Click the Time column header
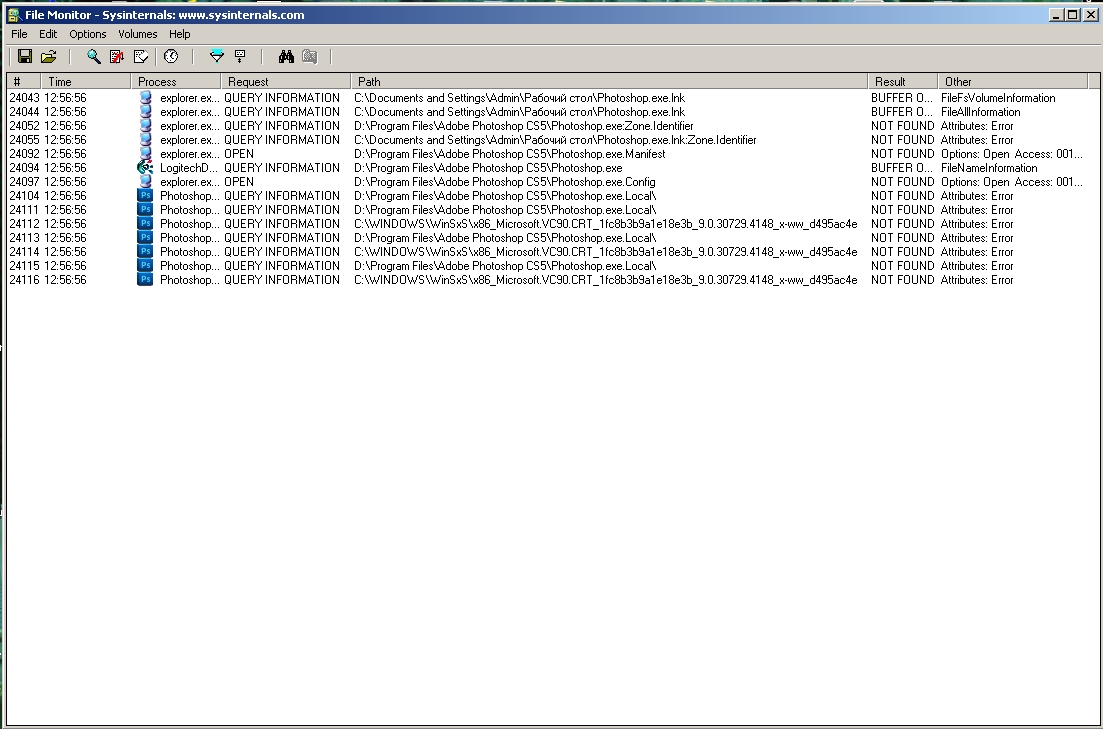Image resolution: width=1103 pixels, height=729 pixels. click(86, 82)
